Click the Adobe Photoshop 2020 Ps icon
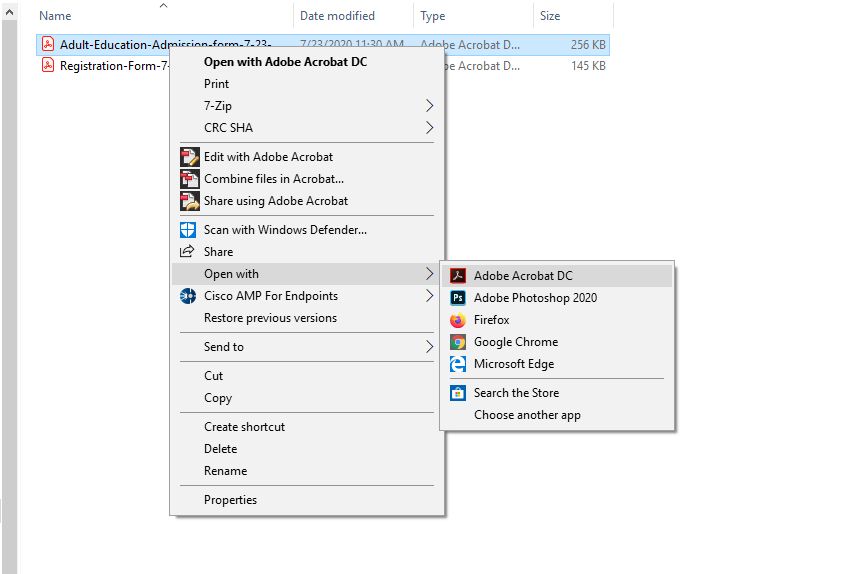 point(458,298)
